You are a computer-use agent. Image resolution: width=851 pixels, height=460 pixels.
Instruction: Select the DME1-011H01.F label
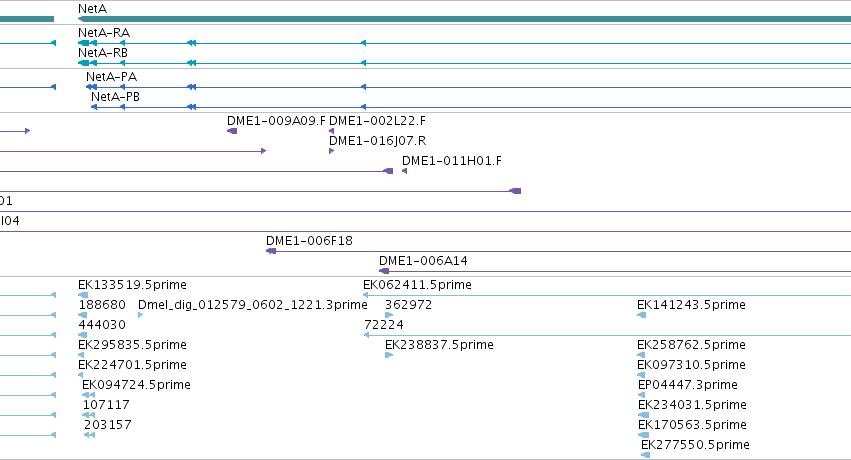coord(452,161)
